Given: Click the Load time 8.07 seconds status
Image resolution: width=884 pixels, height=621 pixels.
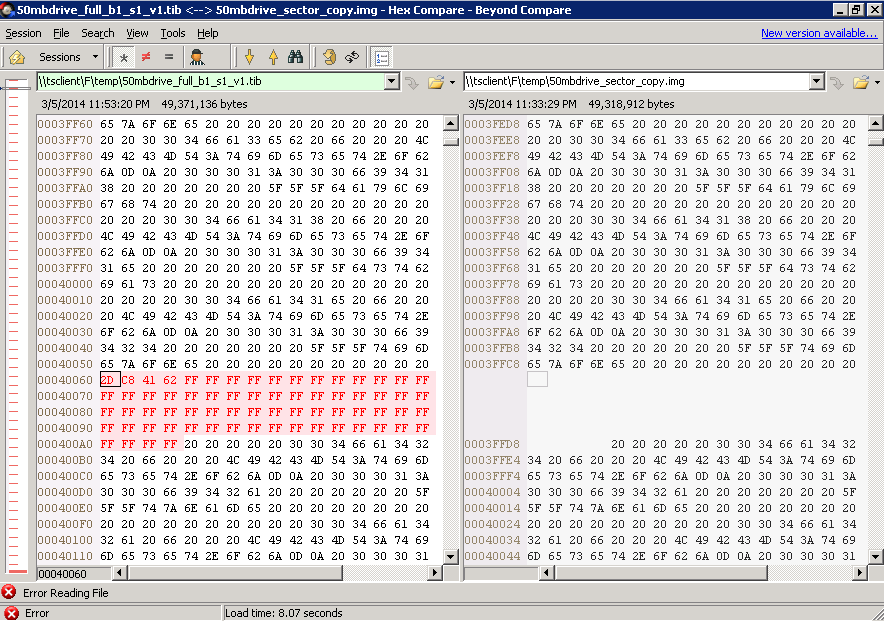Looking at the screenshot, I should [x=284, y=613].
